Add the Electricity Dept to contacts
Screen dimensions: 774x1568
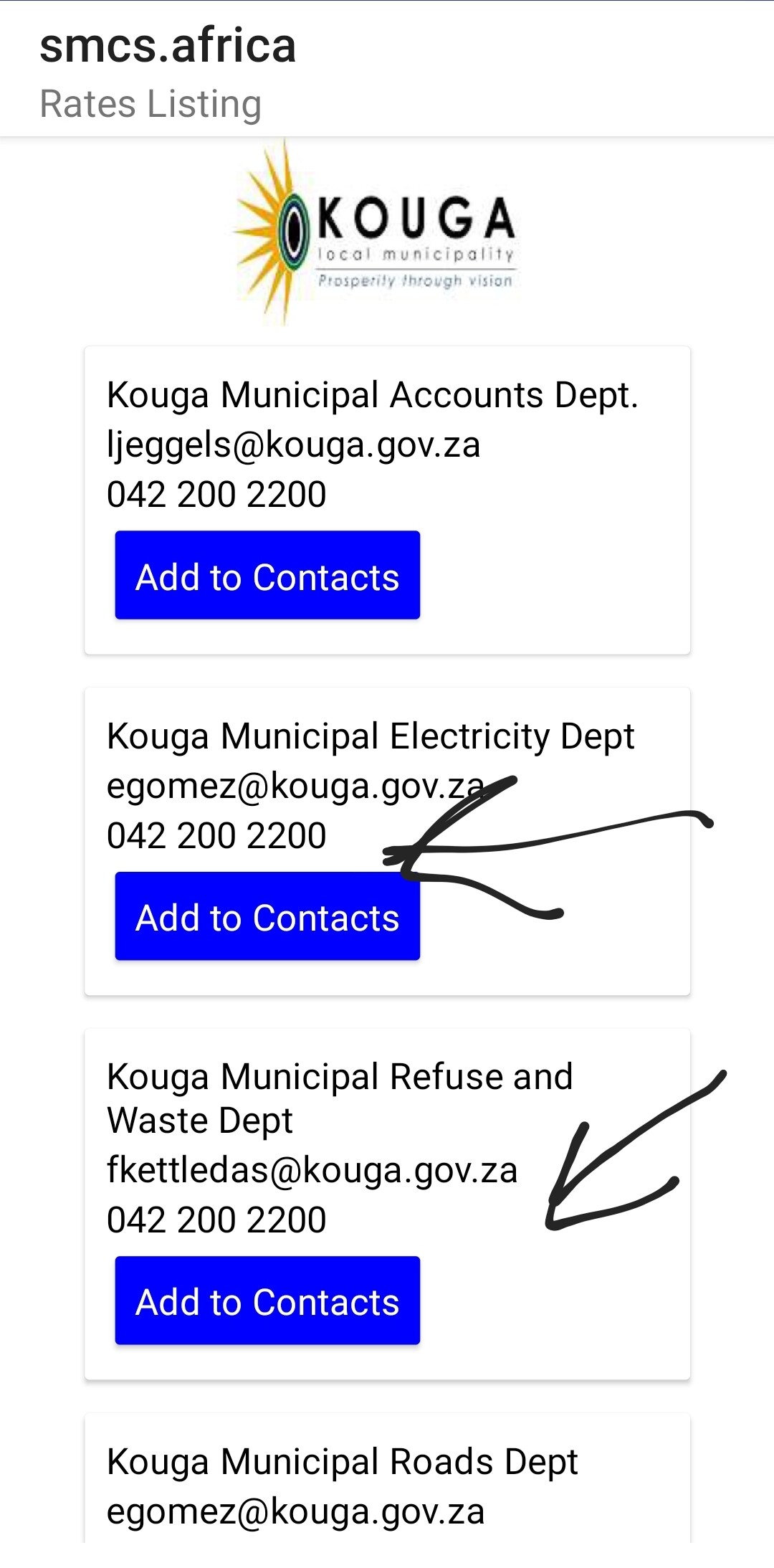(267, 917)
